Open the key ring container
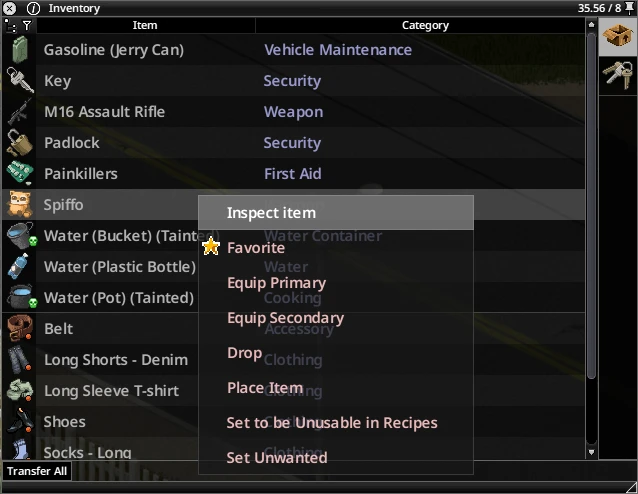Viewport: 638px width, 494px height. pos(617,74)
